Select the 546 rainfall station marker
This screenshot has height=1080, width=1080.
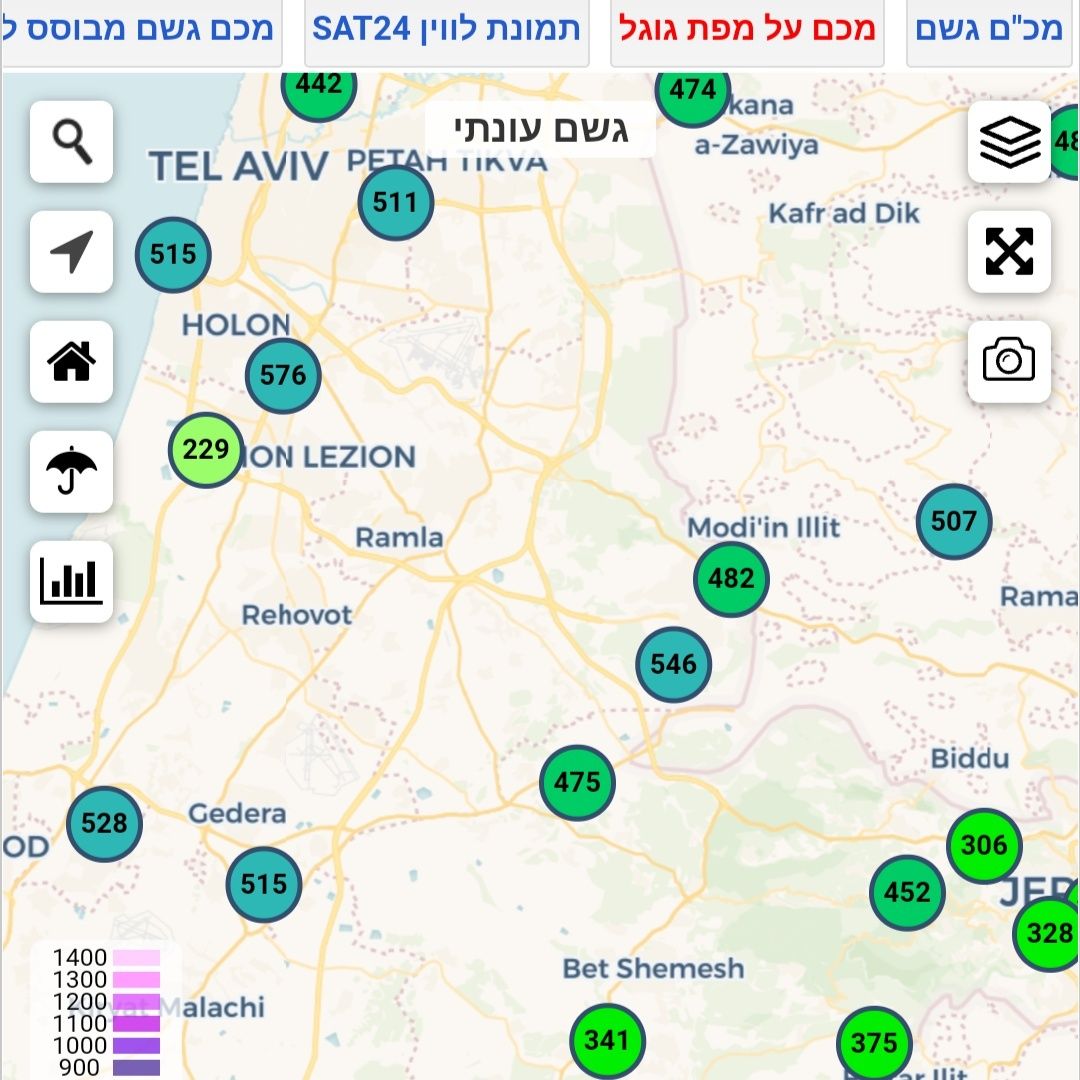pyautogui.click(x=673, y=664)
